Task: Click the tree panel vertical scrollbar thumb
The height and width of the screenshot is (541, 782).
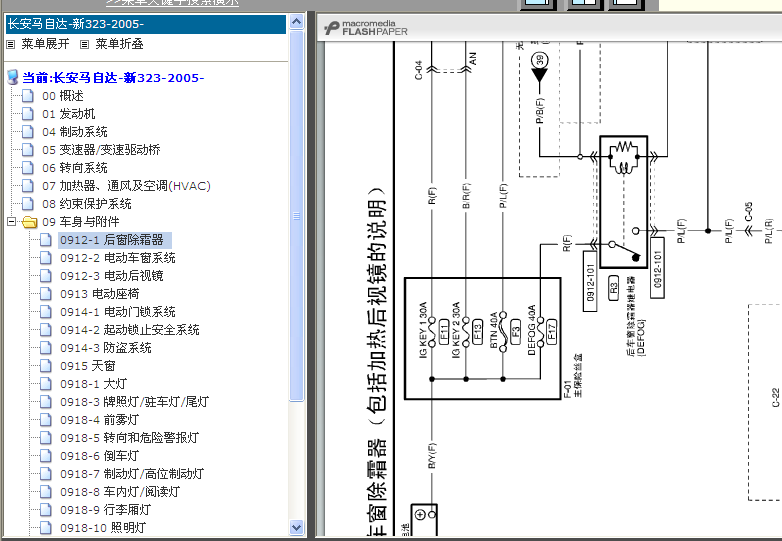Action: (297, 215)
